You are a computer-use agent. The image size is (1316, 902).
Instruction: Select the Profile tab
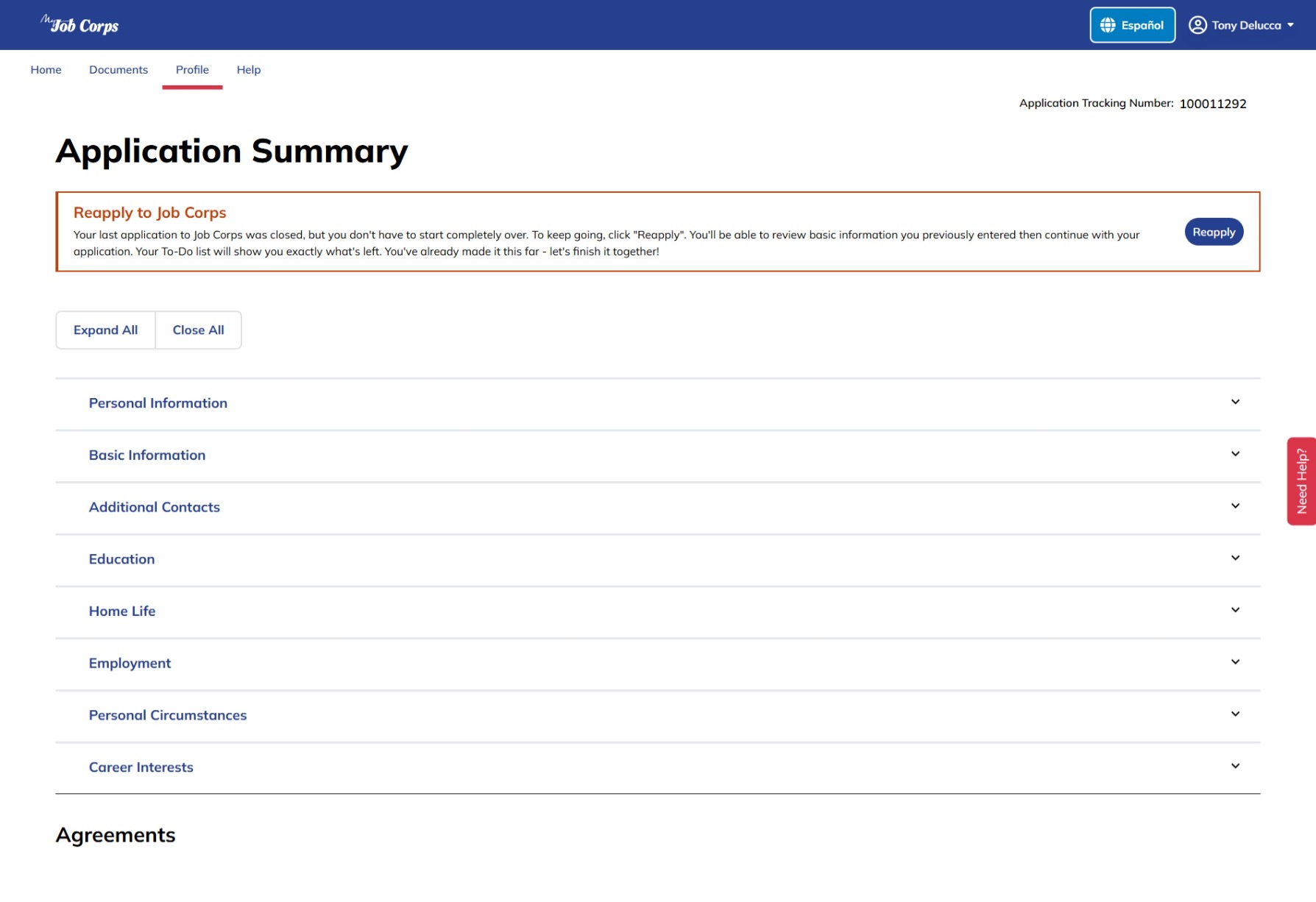point(192,70)
